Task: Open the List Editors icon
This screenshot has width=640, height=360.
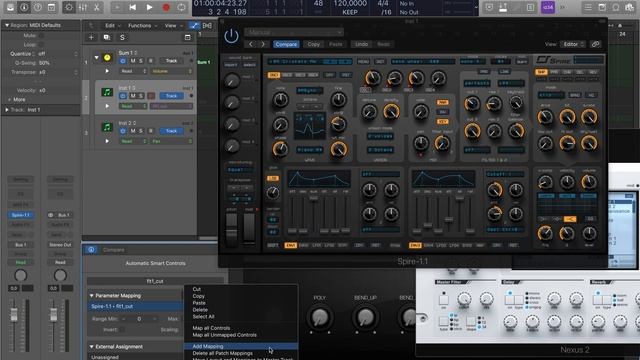Action: point(588,7)
